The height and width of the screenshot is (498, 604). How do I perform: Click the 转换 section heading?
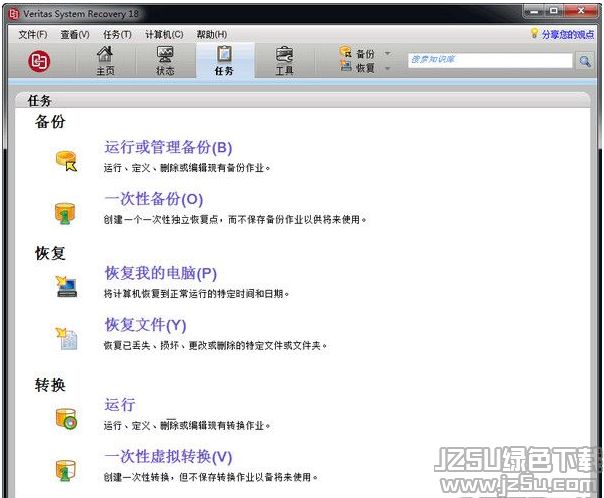[x=50, y=385]
